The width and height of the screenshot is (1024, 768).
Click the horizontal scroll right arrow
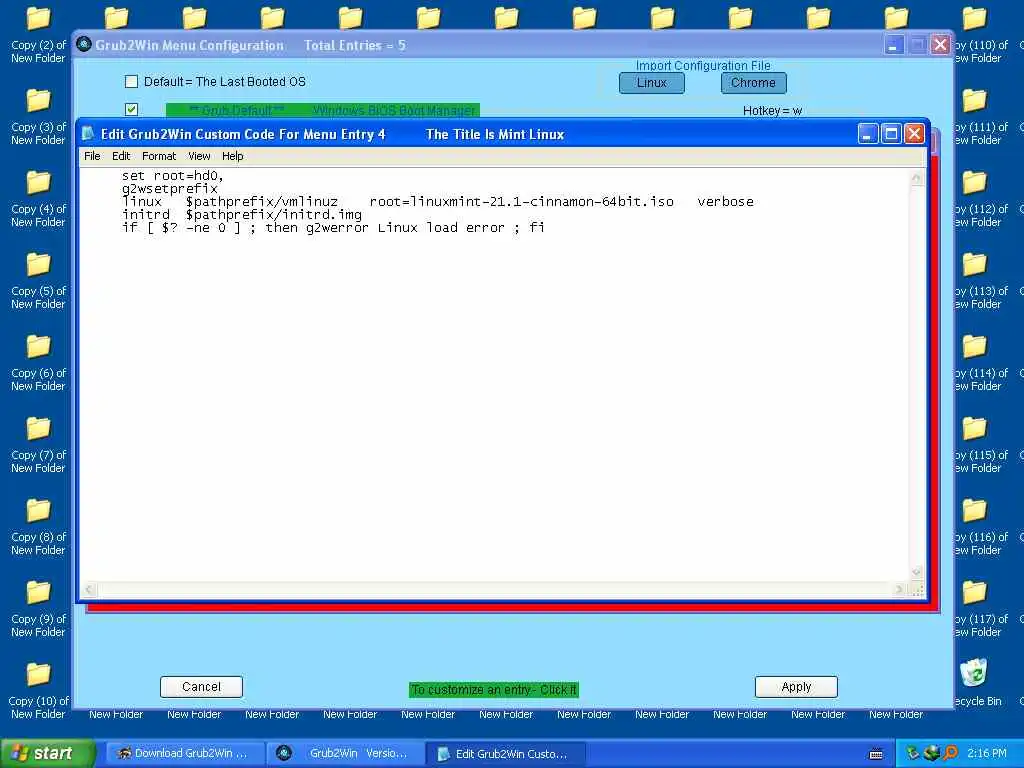[x=899, y=590]
